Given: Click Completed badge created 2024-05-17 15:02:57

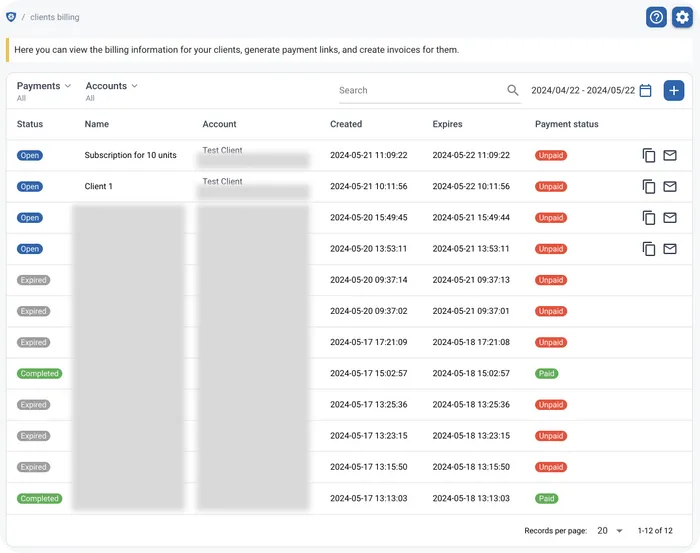Looking at the screenshot, I should point(39,374).
